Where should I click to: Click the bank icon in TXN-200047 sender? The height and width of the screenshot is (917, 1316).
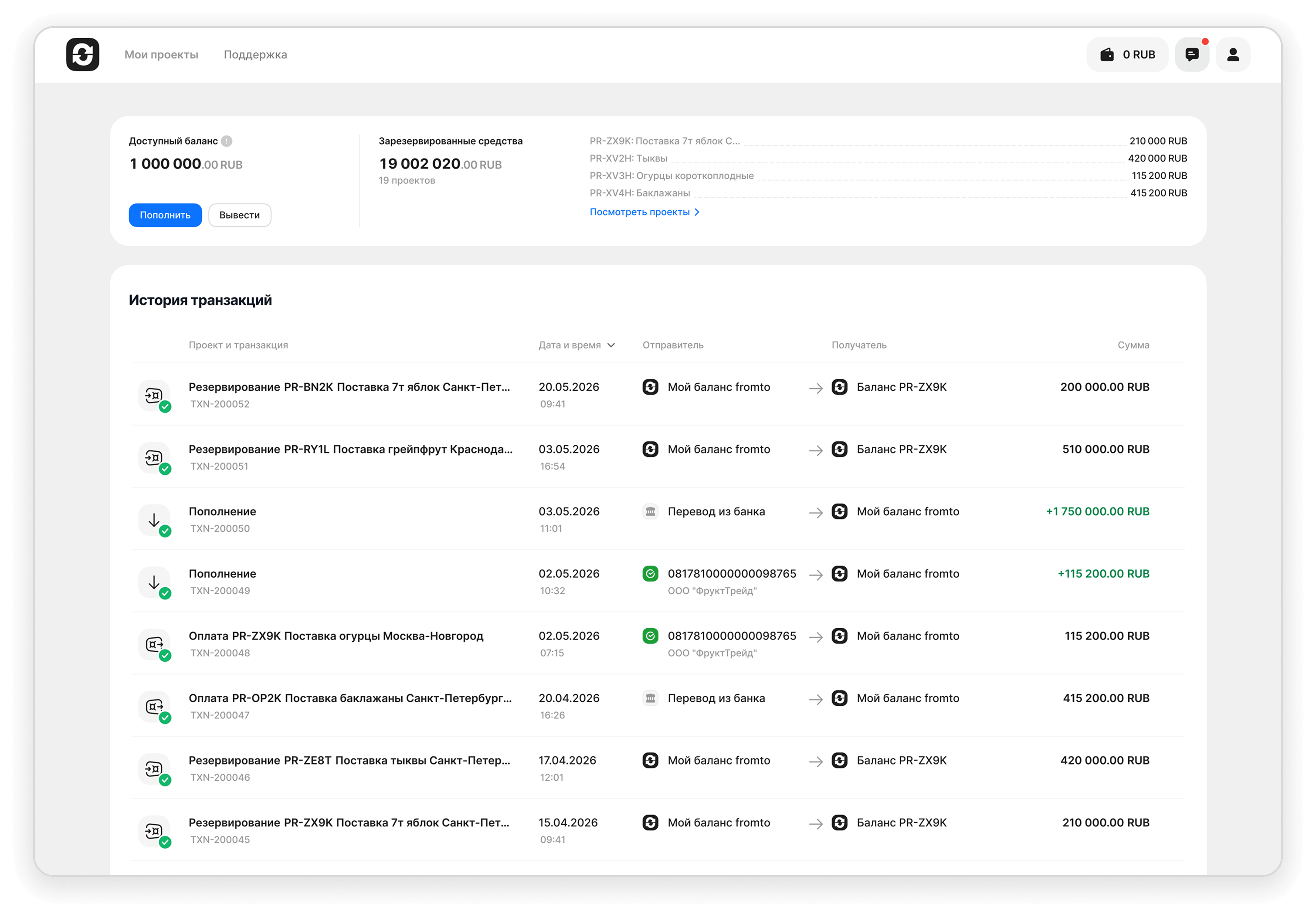(650, 698)
